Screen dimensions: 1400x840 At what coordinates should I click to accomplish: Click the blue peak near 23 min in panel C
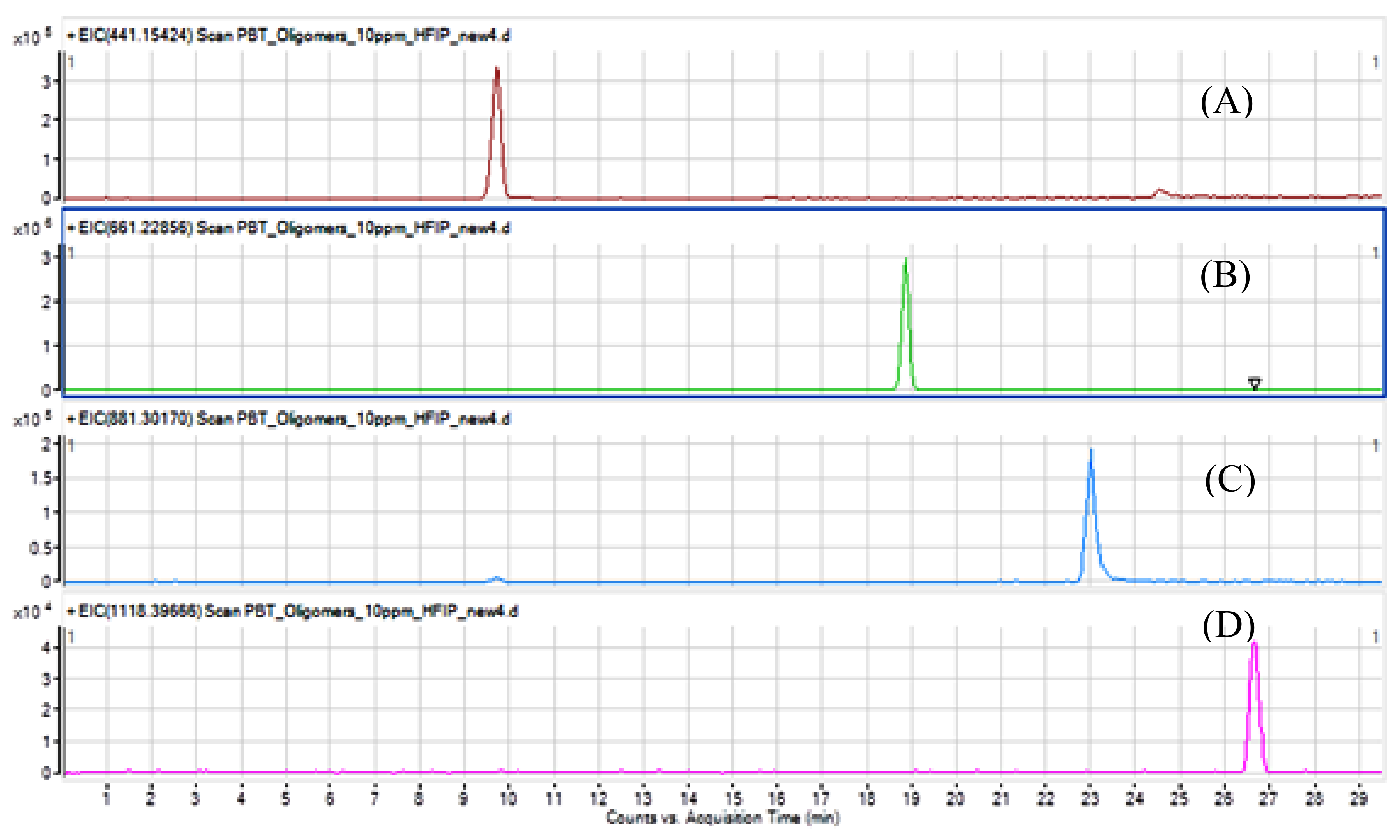1091,515
